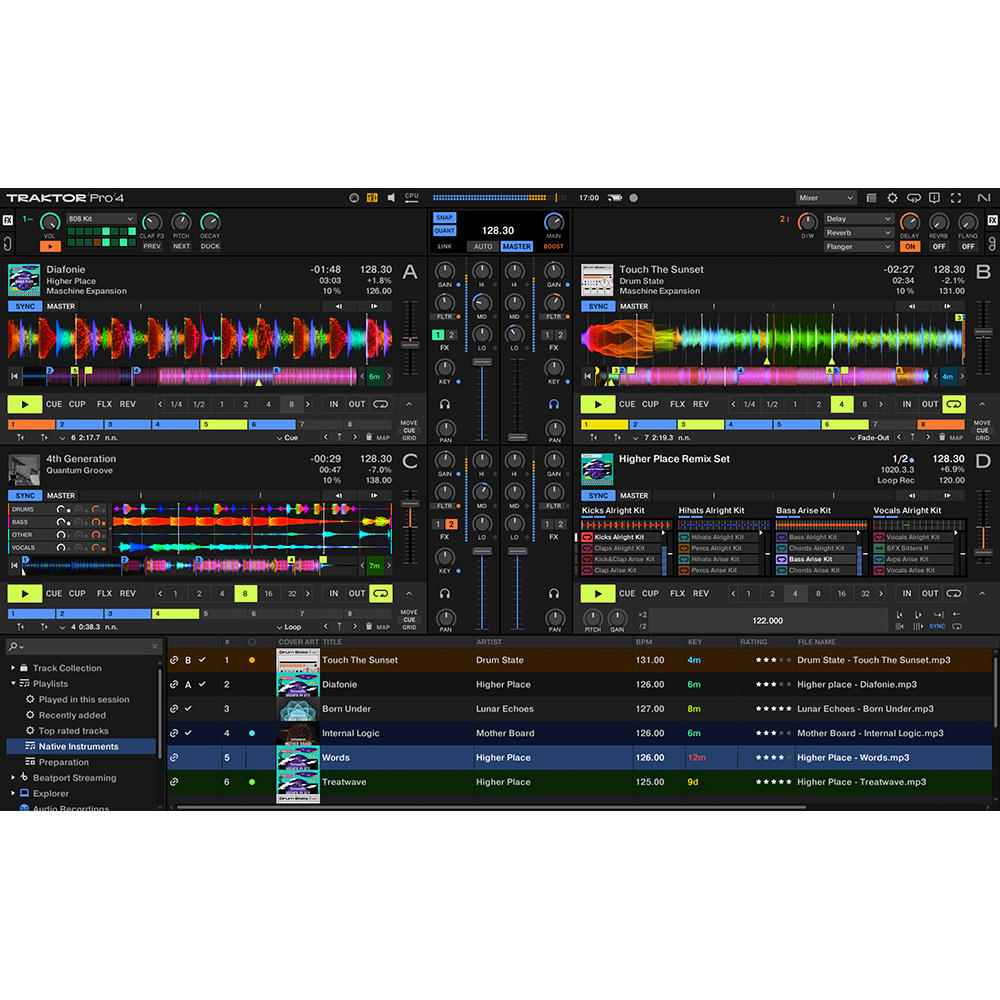Open the Preferences gear icon

[892, 197]
